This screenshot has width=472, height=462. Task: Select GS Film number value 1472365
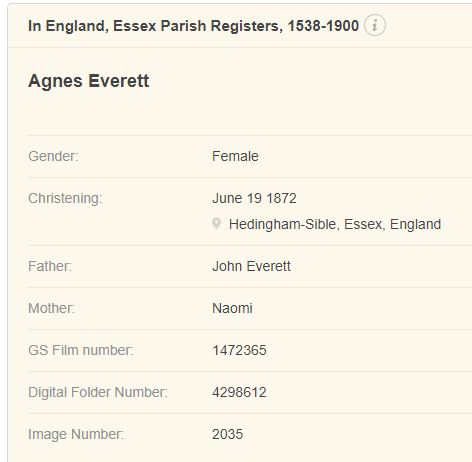point(239,350)
